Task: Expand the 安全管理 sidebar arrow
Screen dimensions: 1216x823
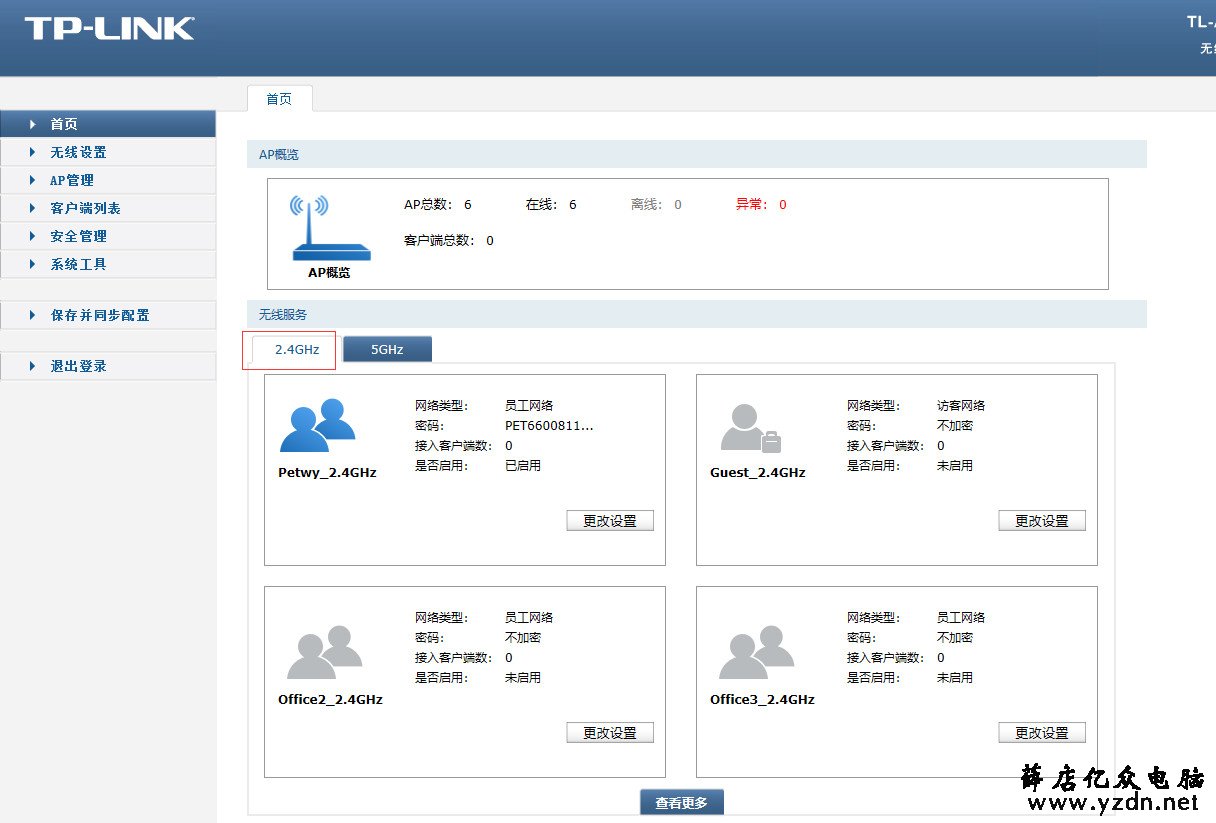Action: (32, 236)
